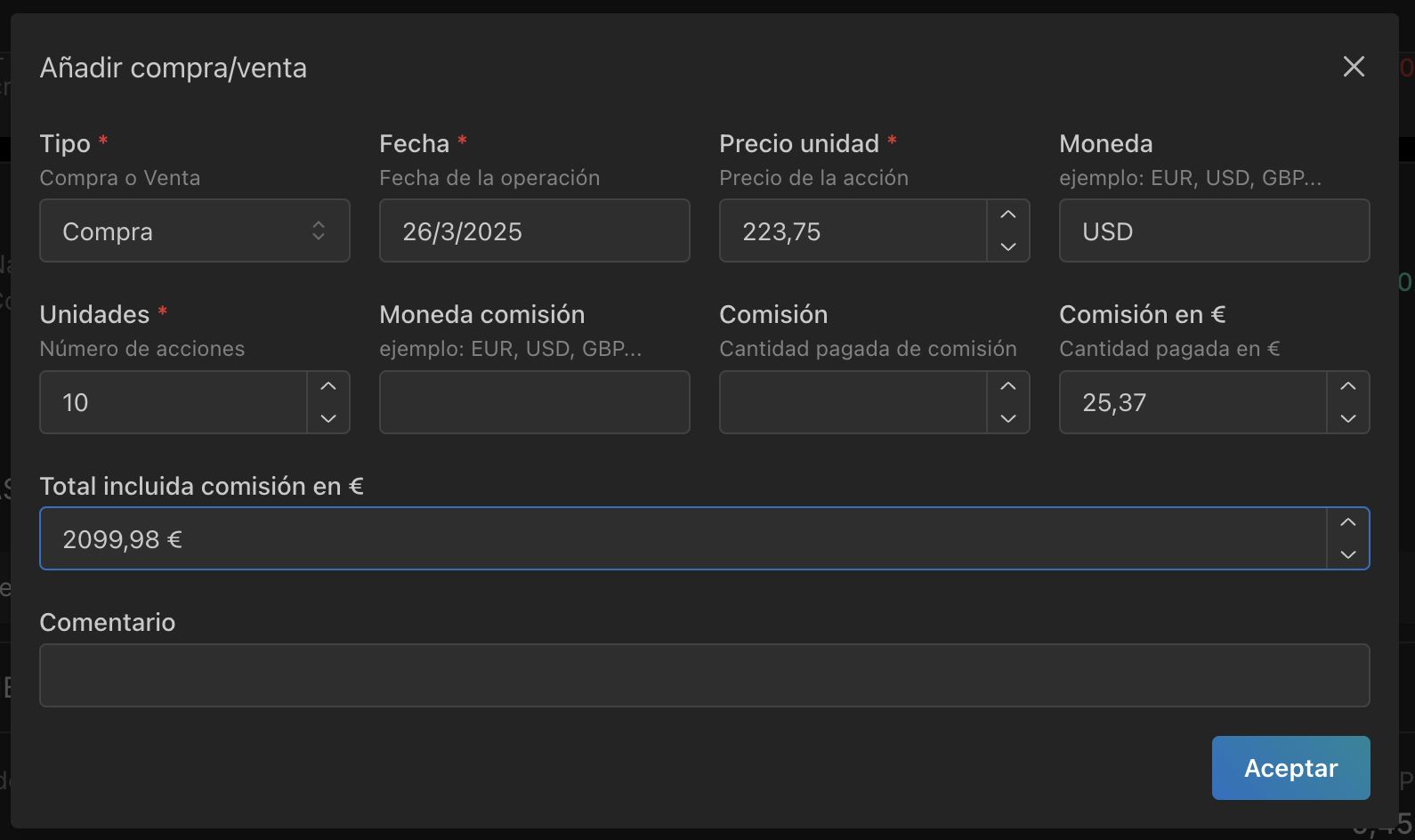Click the 'Añadir compra/venta' dialog title

click(x=174, y=68)
